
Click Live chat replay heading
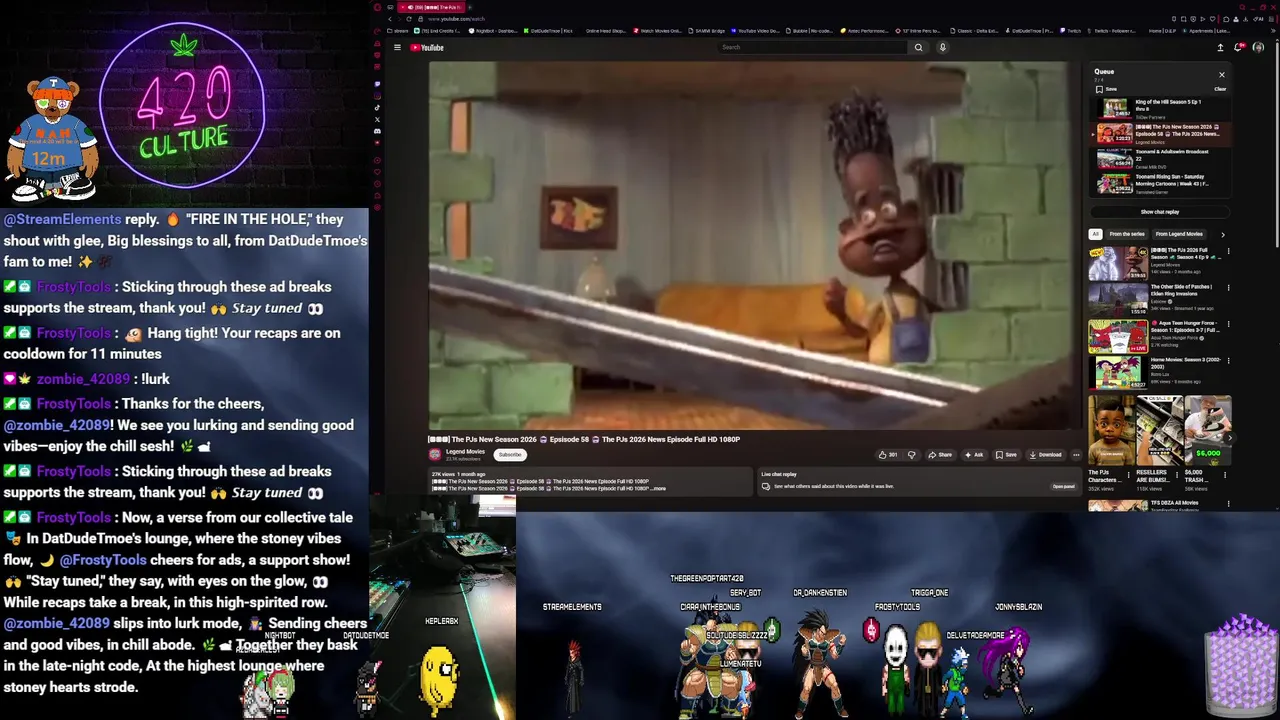click(x=779, y=474)
